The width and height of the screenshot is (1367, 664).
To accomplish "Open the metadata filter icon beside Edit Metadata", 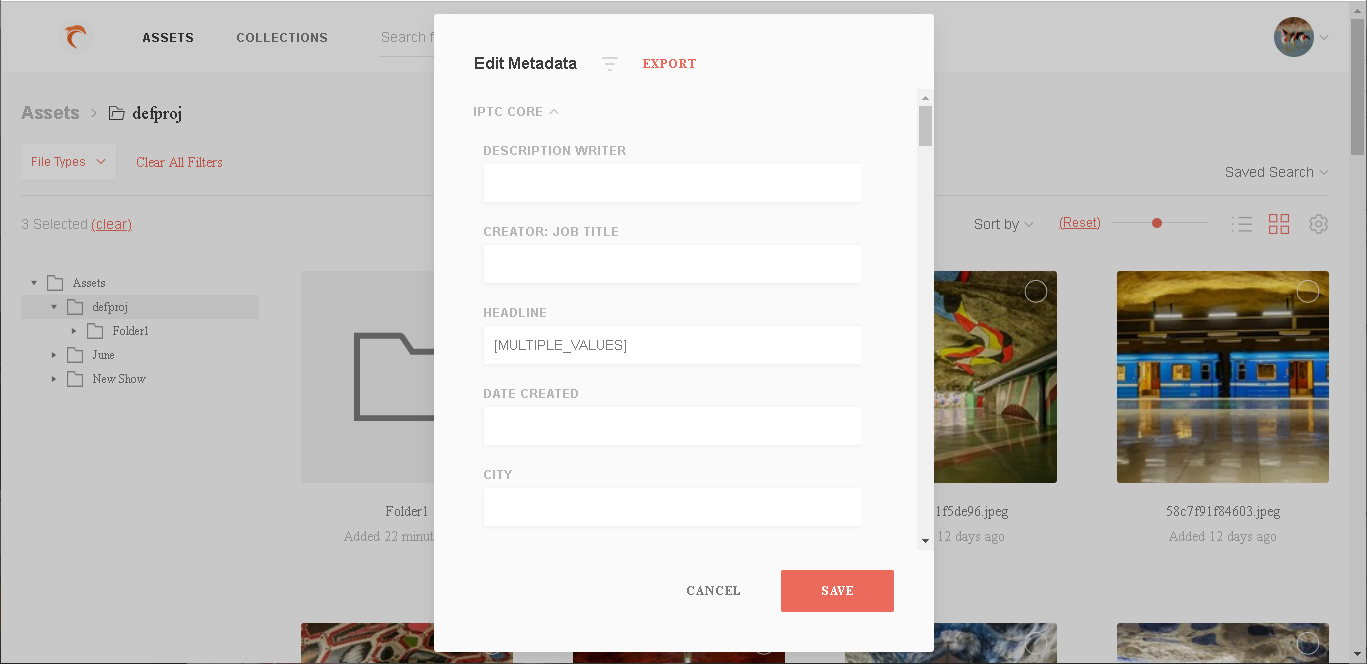I will pyautogui.click(x=610, y=64).
